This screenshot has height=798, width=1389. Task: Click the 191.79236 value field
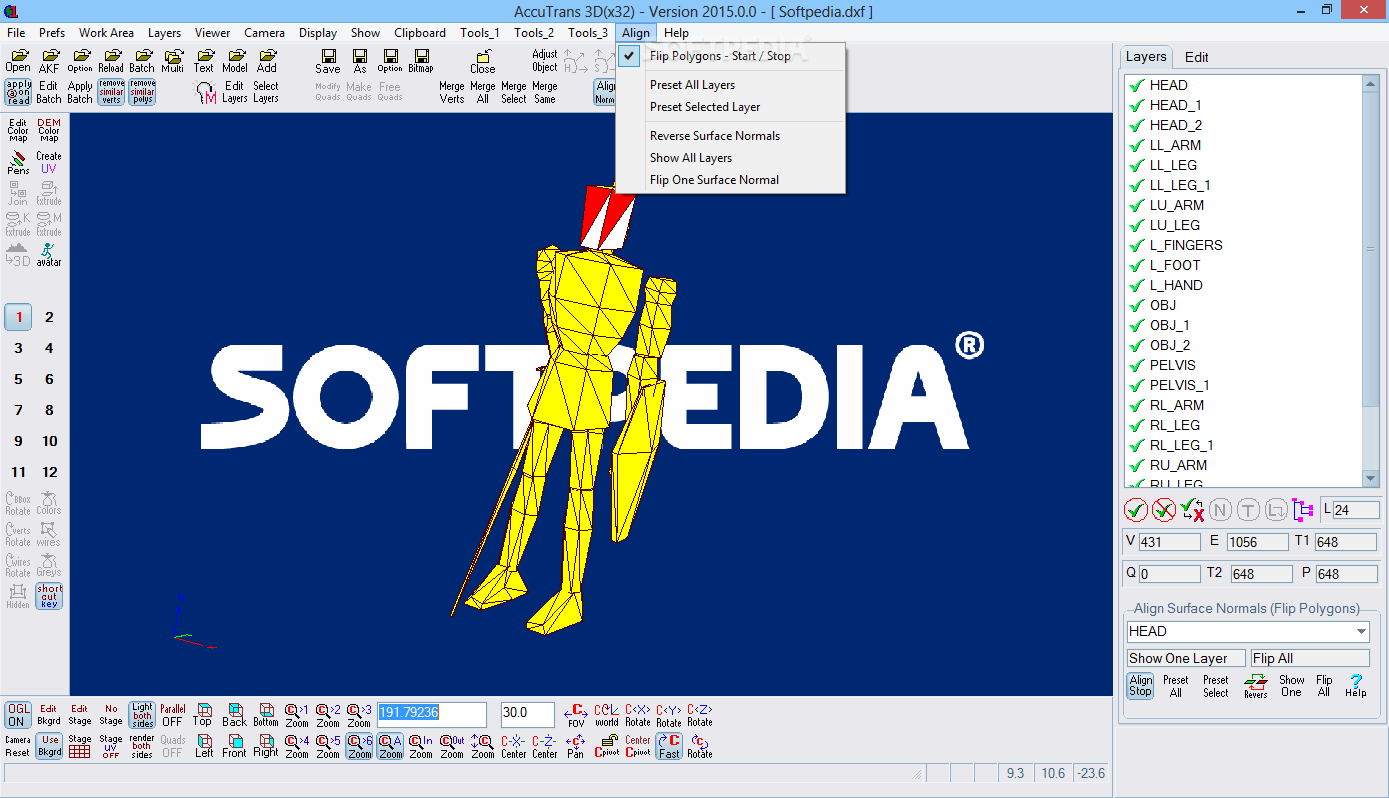pos(432,714)
